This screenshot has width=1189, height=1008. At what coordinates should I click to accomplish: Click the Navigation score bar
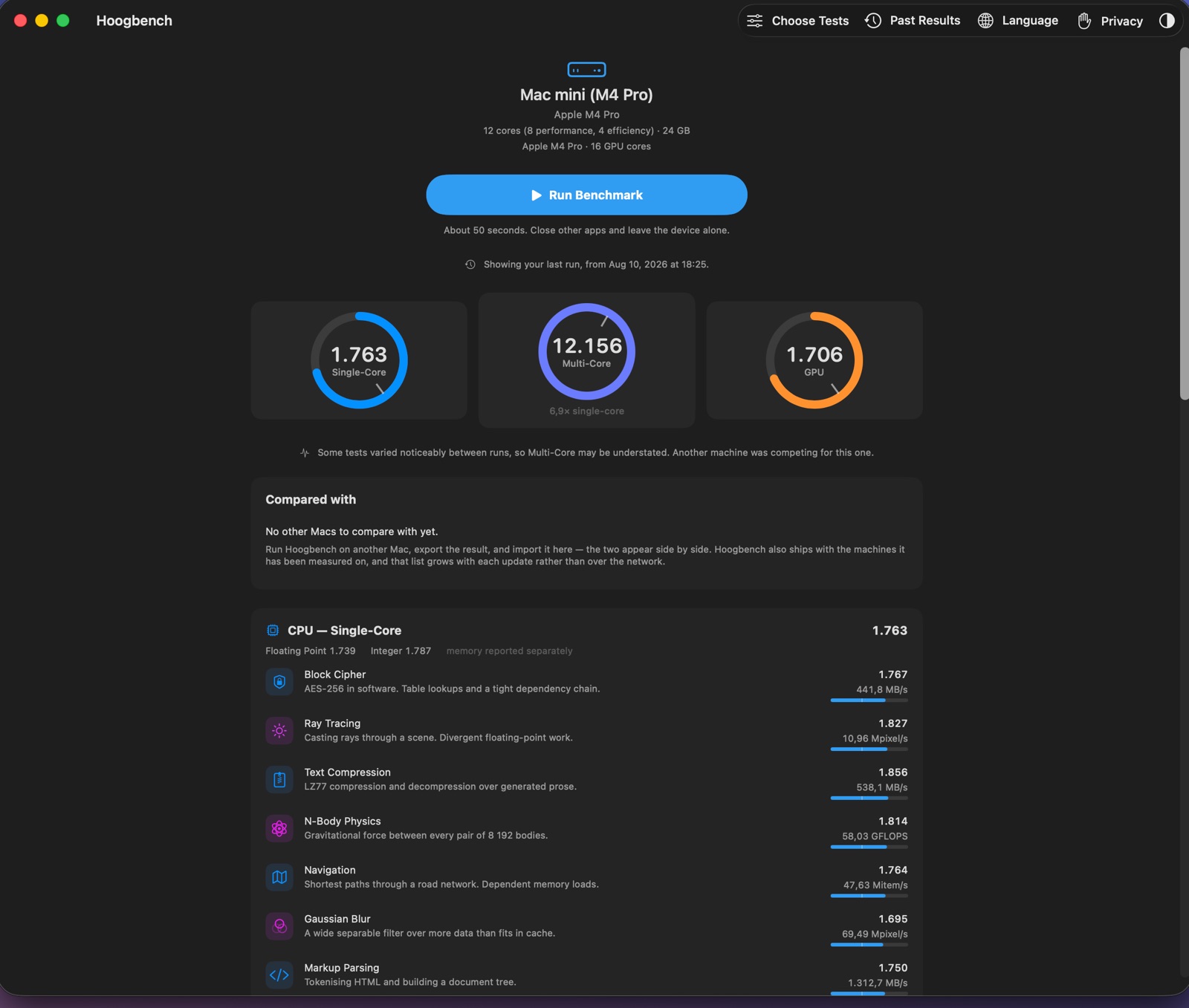click(869, 896)
